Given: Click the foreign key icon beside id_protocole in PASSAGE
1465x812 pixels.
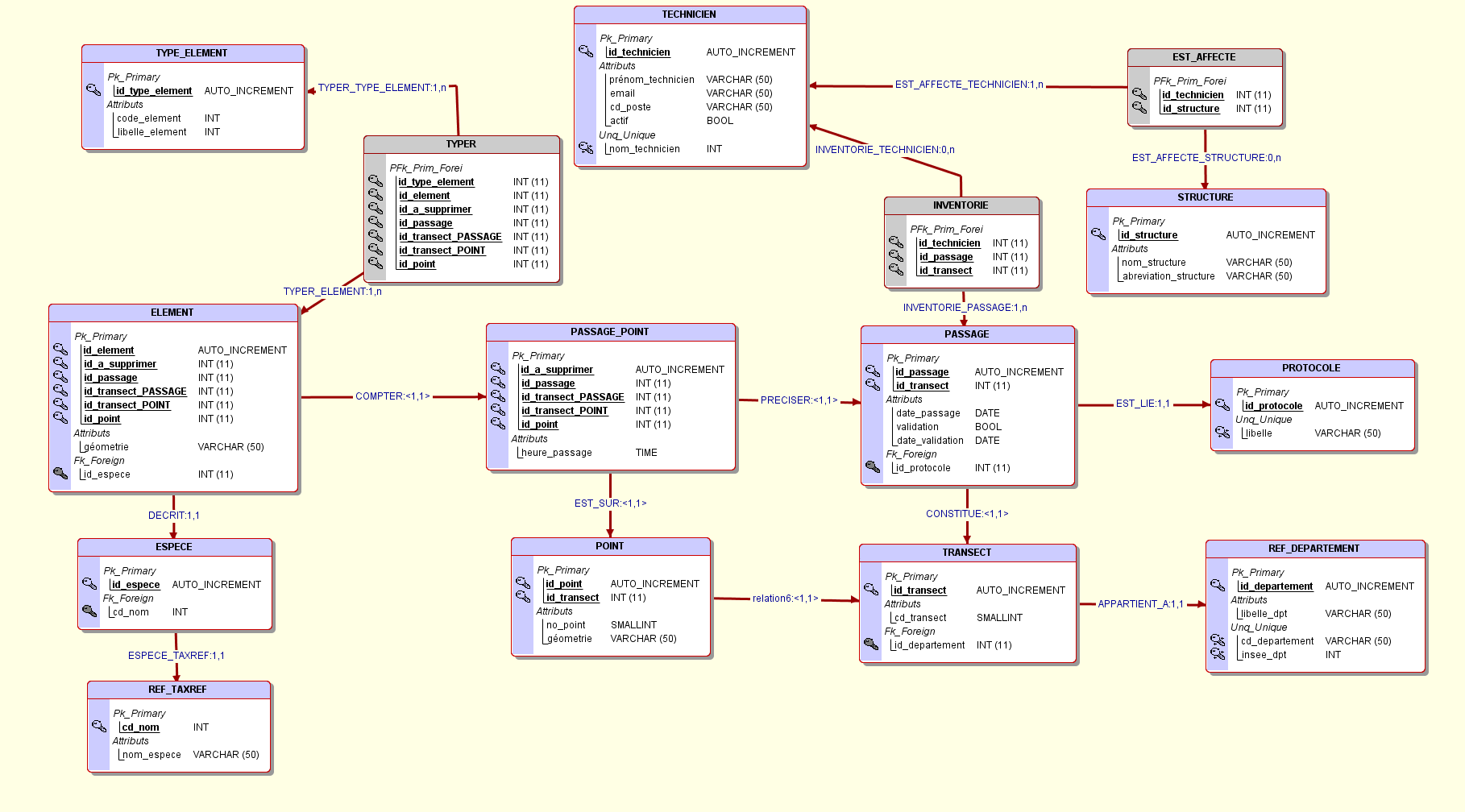Looking at the screenshot, I should click(x=873, y=467).
